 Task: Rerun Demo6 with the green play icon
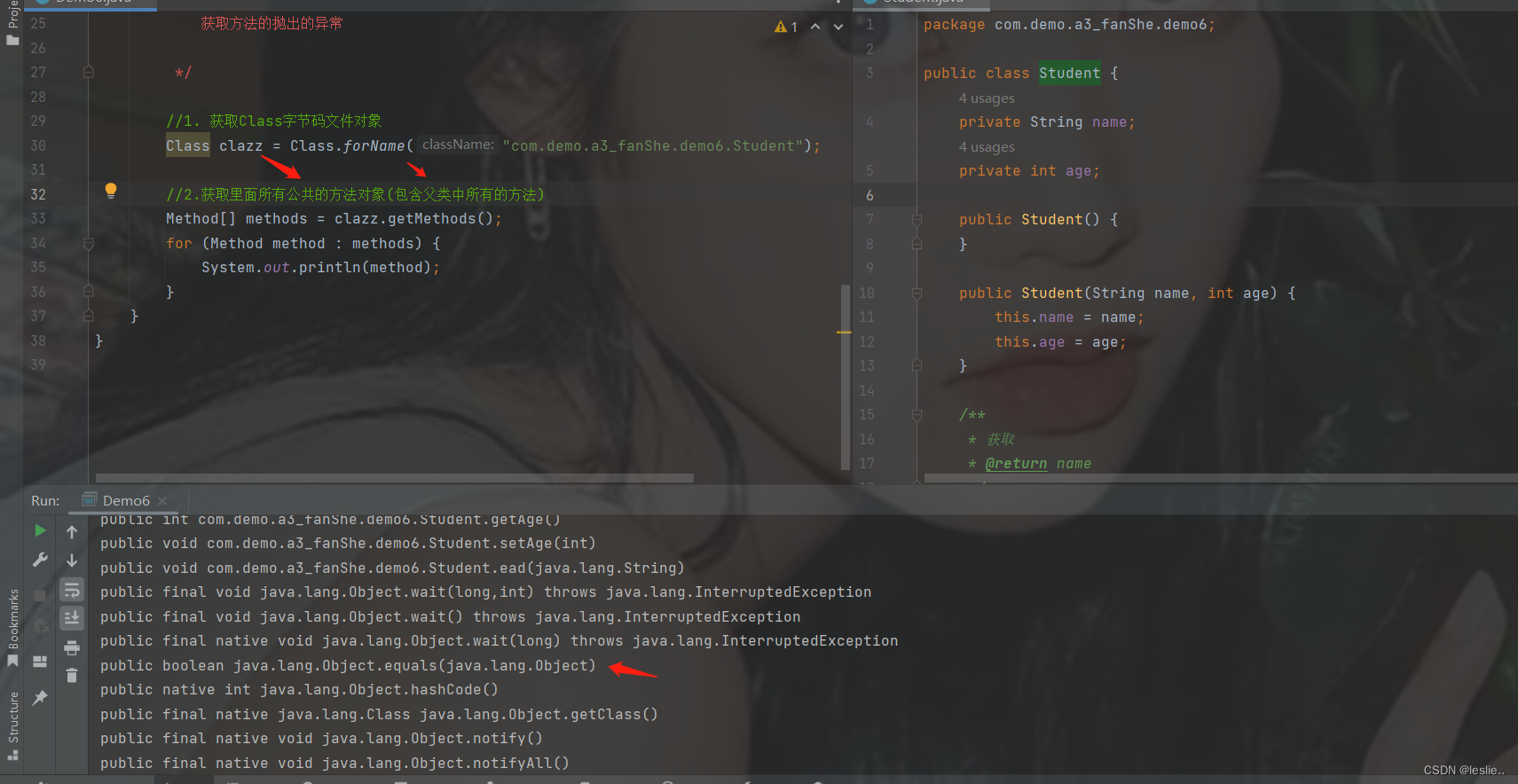tap(40, 530)
